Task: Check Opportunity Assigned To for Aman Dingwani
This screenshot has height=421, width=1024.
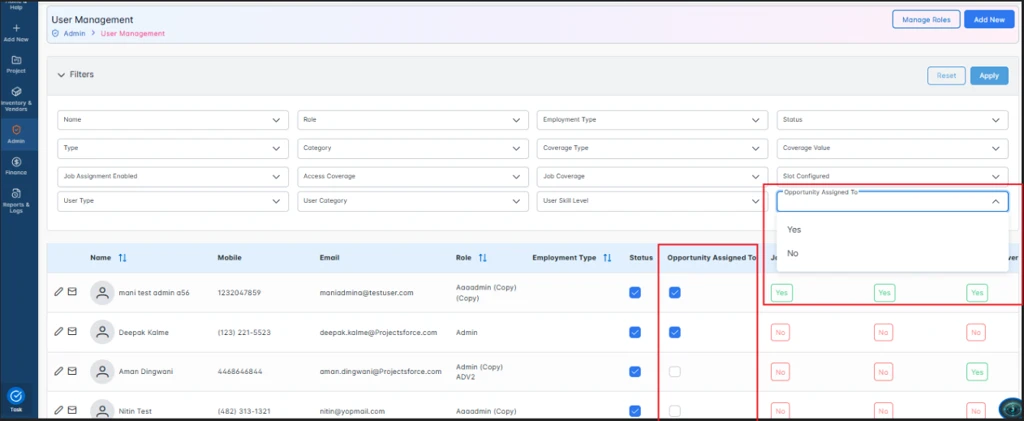Action: [x=675, y=371]
